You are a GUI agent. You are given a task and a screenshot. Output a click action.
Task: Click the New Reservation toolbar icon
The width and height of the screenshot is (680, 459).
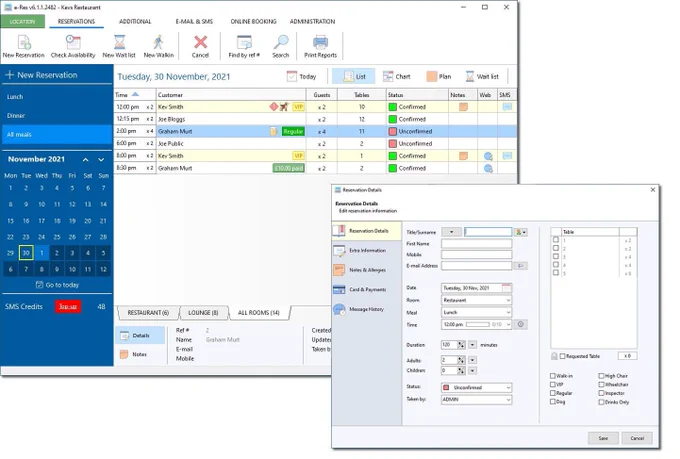pos(24,43)
